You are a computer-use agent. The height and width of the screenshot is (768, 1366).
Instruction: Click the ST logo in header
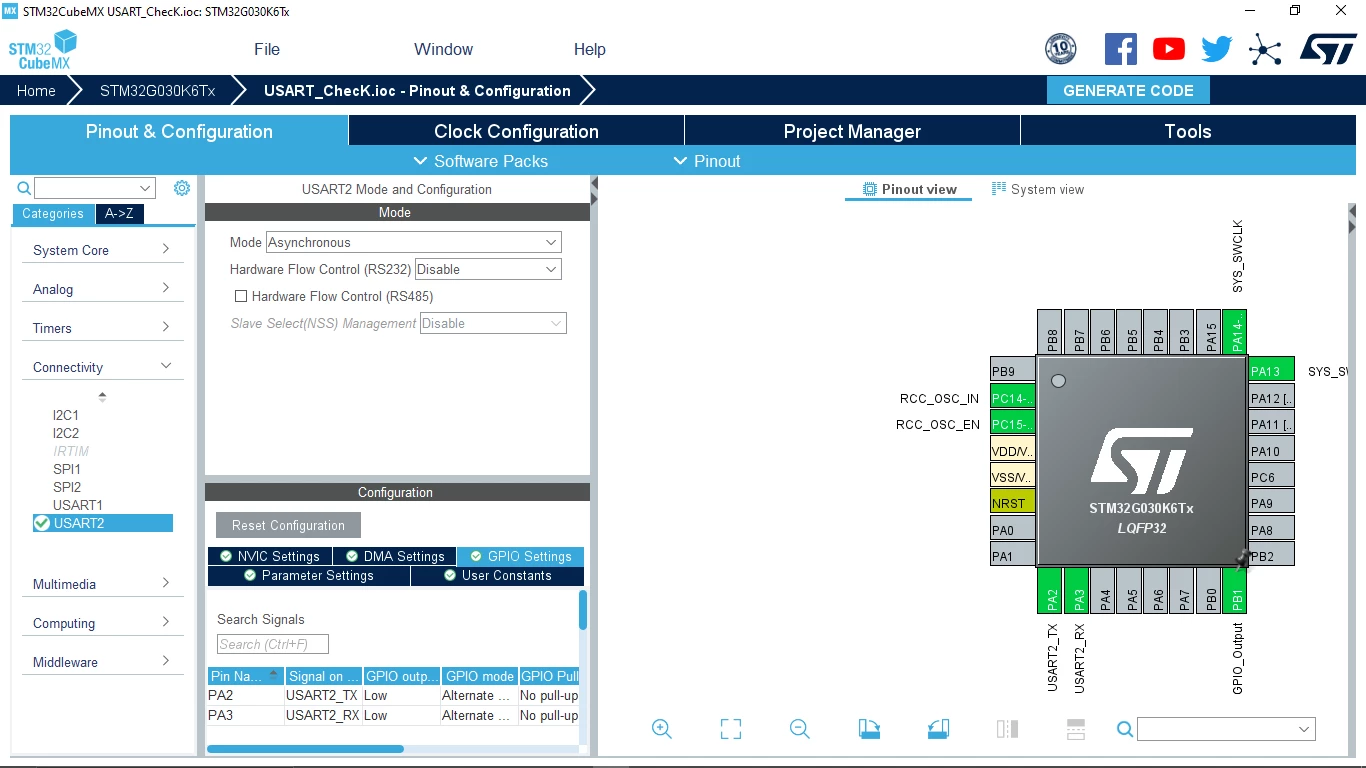pyautogui.click(x=1328, y=49)
